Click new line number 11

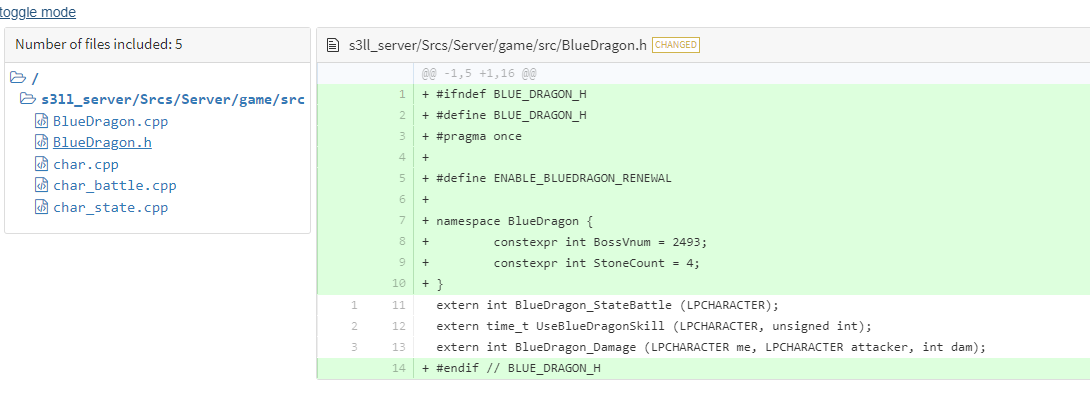(398, 305)
